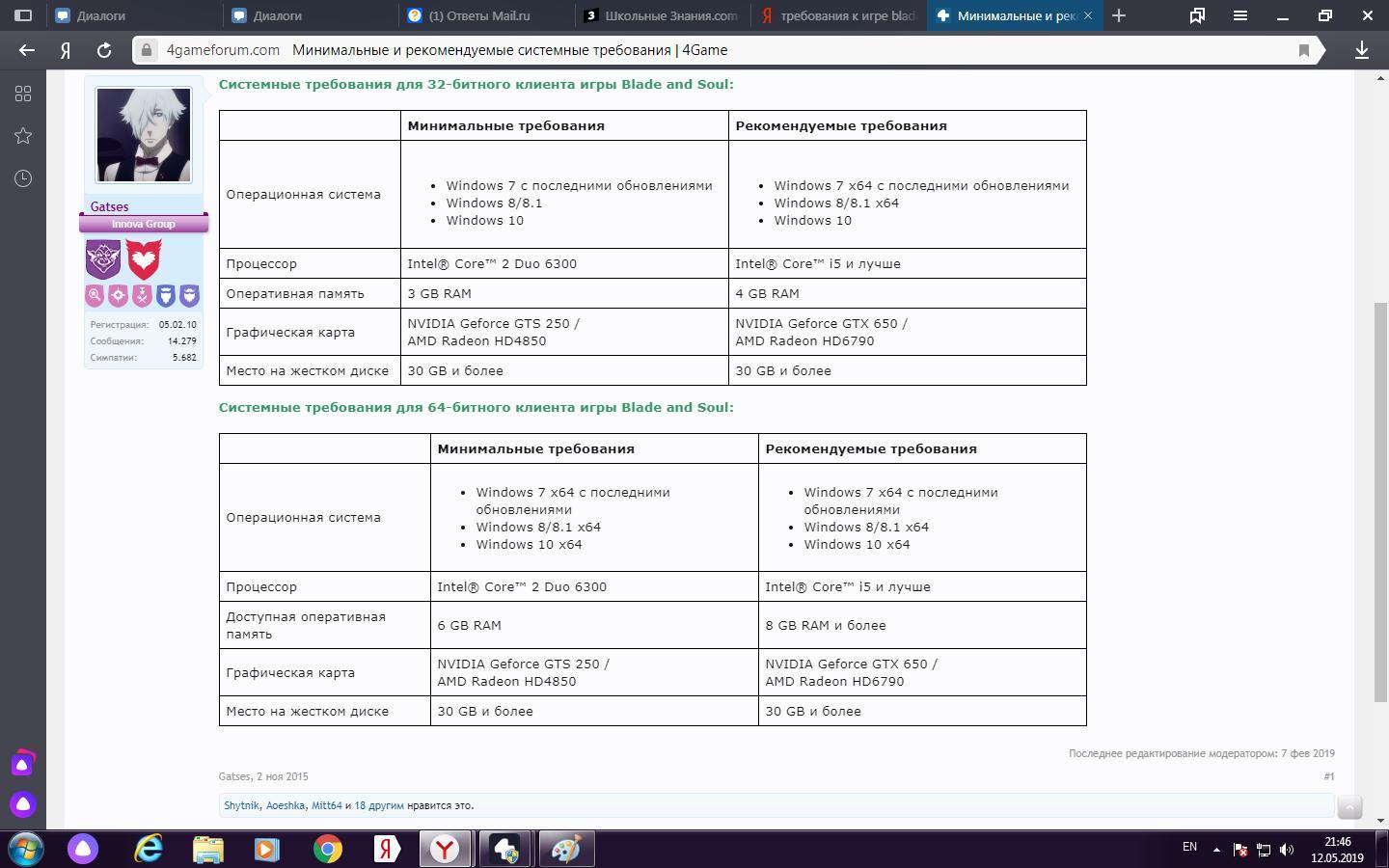This screenshot has width=1389, height=868.
Task: Open the tableau grid in the sidebar
Action: pos(23,94)
